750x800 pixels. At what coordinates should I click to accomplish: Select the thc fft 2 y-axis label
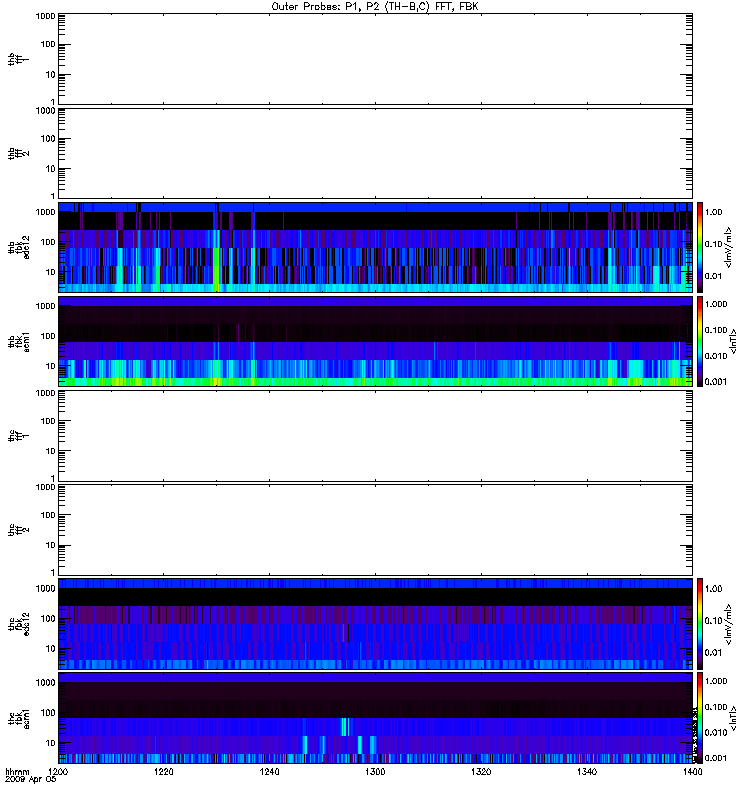pos(18,530)
